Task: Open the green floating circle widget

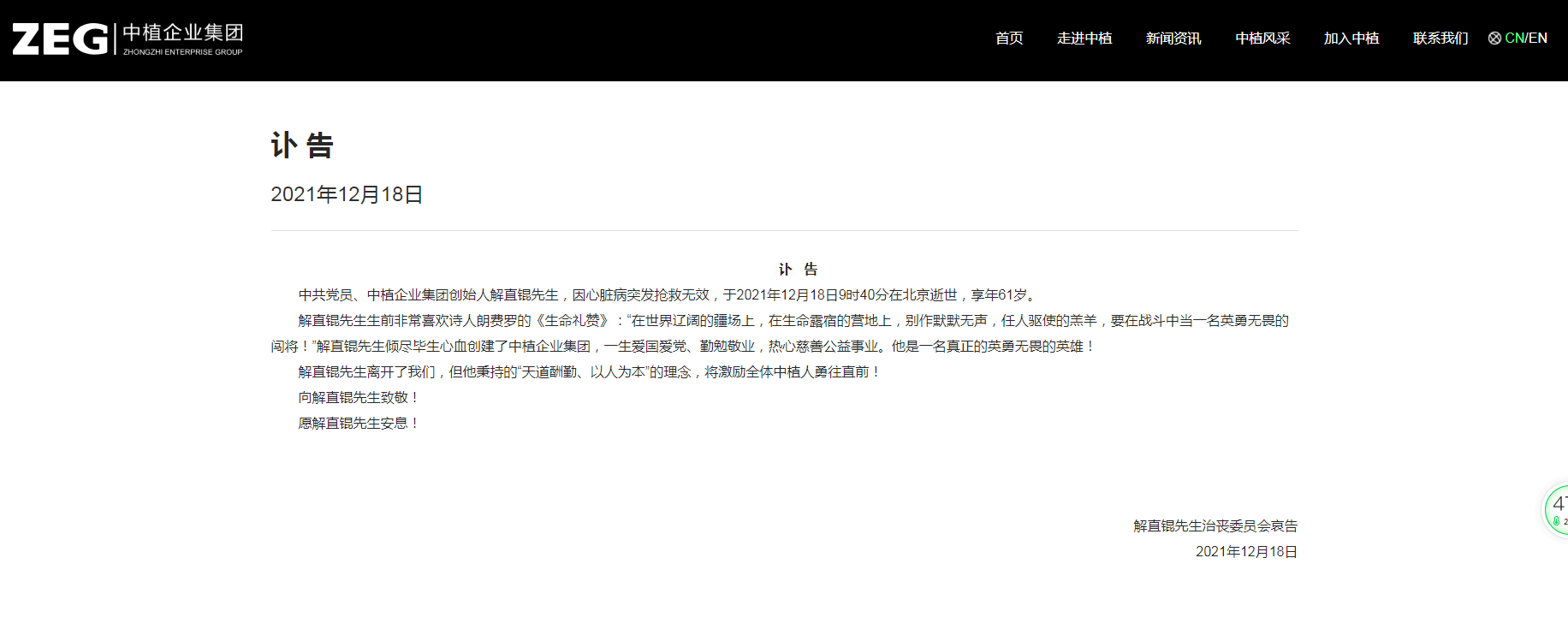Action: coord(1558,510)
